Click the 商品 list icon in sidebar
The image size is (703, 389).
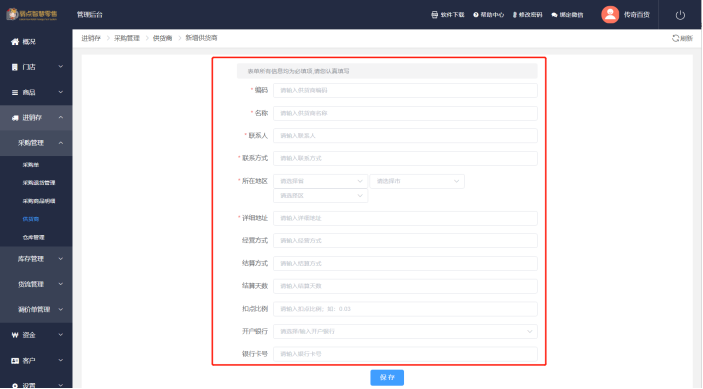[x=15, y=92]
